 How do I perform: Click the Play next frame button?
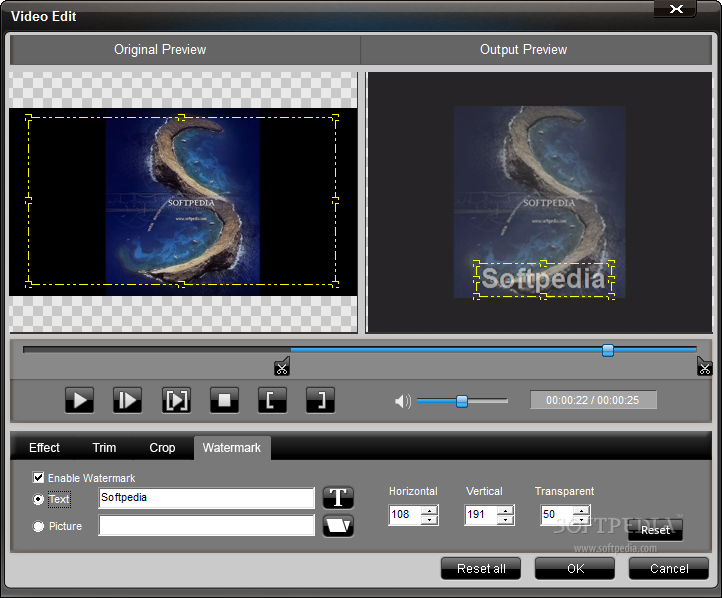pyautogui.click(x=128, y=400)
